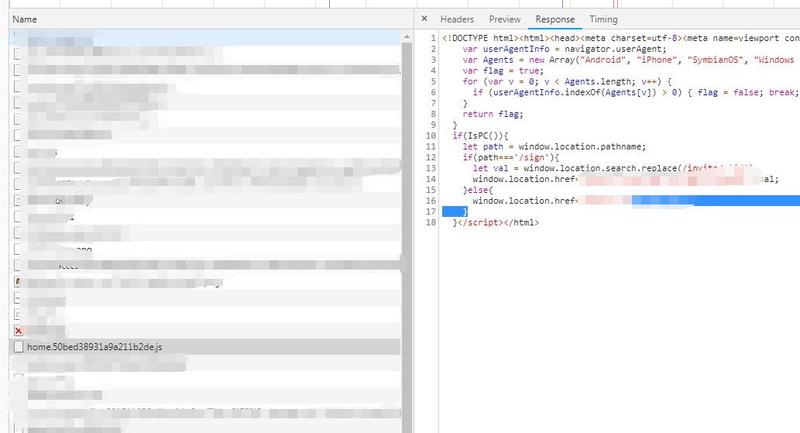The width and height of the screenshot is (800, 433).
Task: Click the 'if(IsPC()){' code line
Action: click(480, 136)
